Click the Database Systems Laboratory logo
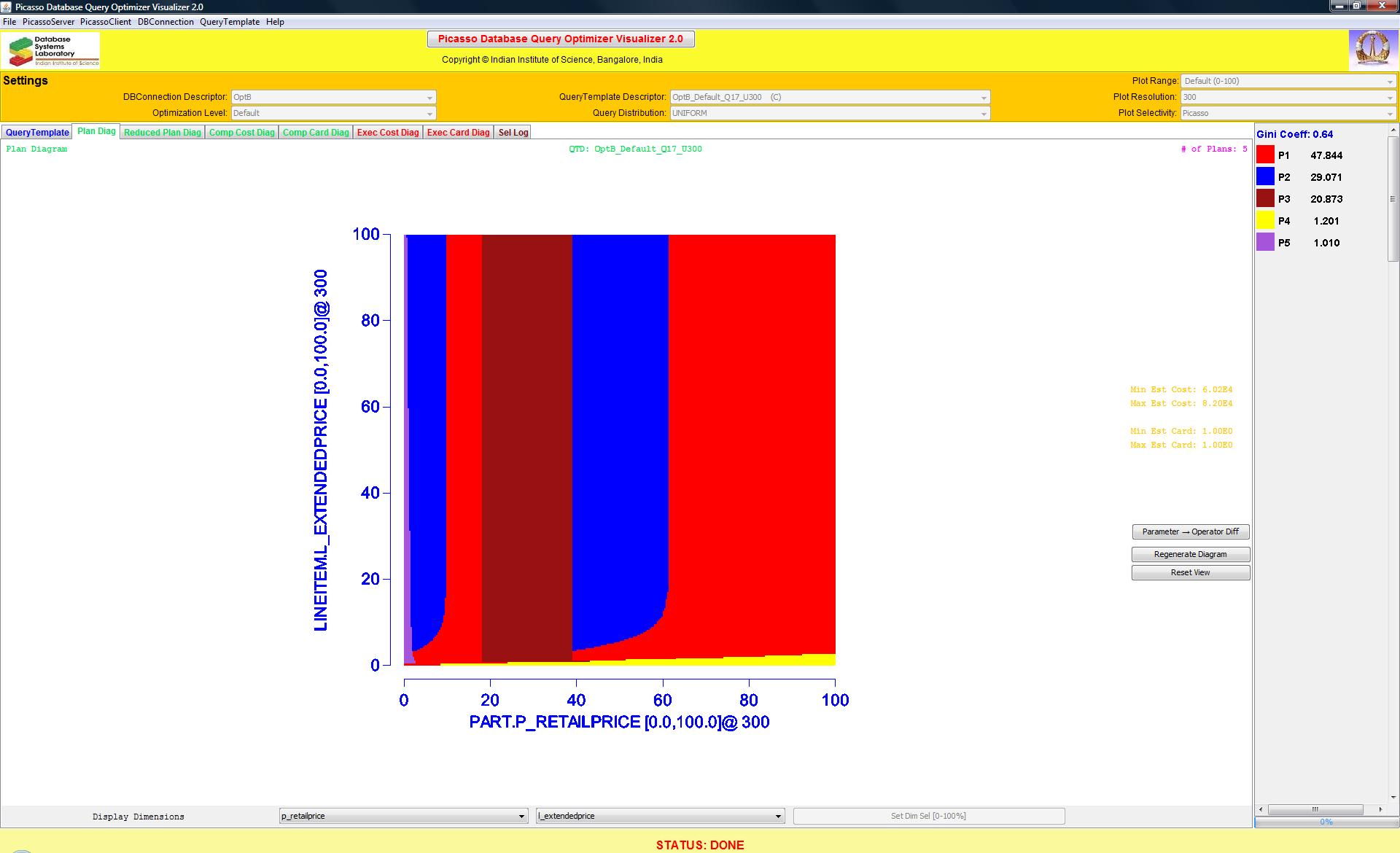The image size is (1400, 853). (x=52, y=51)
